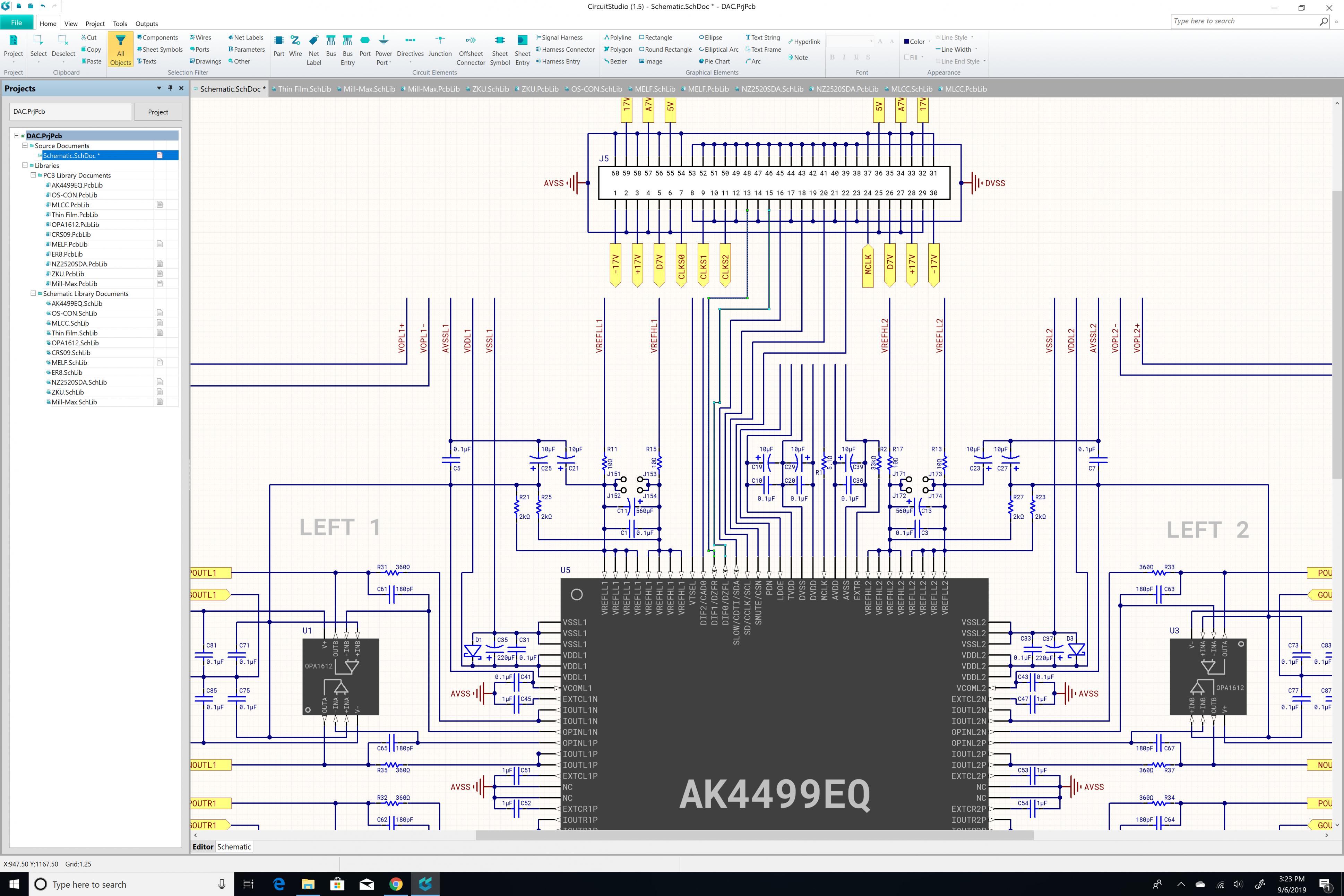Add a Note to schematic
The width and height of the screenshot is (1344, 896).
click(x=798, y=58)
